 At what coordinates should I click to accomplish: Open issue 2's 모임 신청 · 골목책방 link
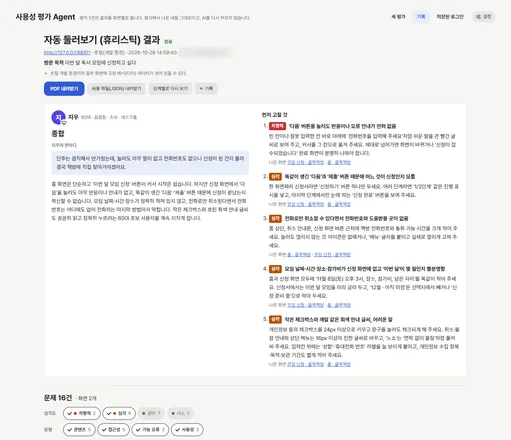(x=305, y=204)
